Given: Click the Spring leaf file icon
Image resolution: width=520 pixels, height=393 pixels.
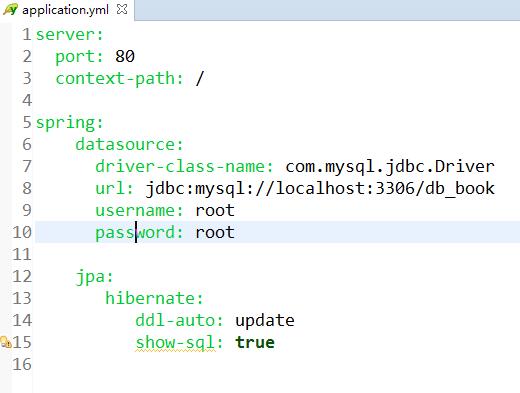Looking at the screenshot, I should [10, 10].
